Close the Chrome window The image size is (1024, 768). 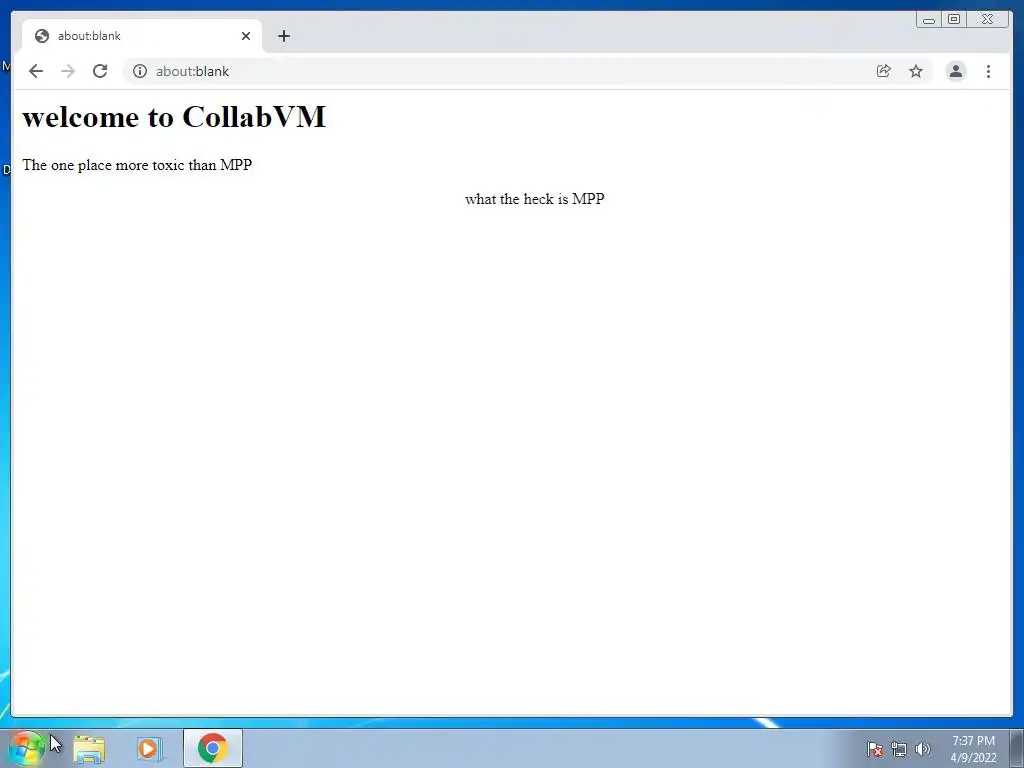tap(987, 20)
